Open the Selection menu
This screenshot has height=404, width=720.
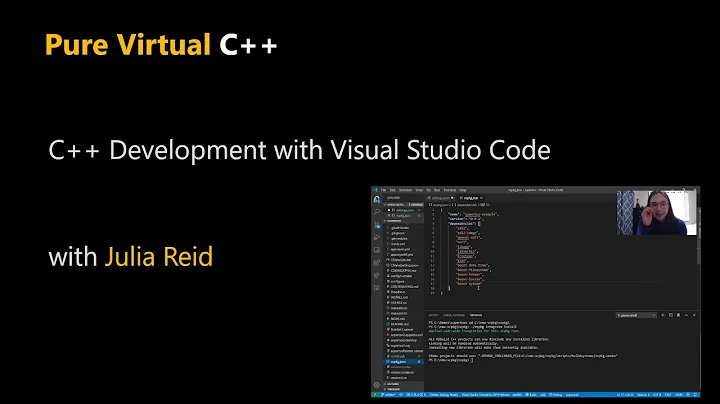click(x=405, y=190)
